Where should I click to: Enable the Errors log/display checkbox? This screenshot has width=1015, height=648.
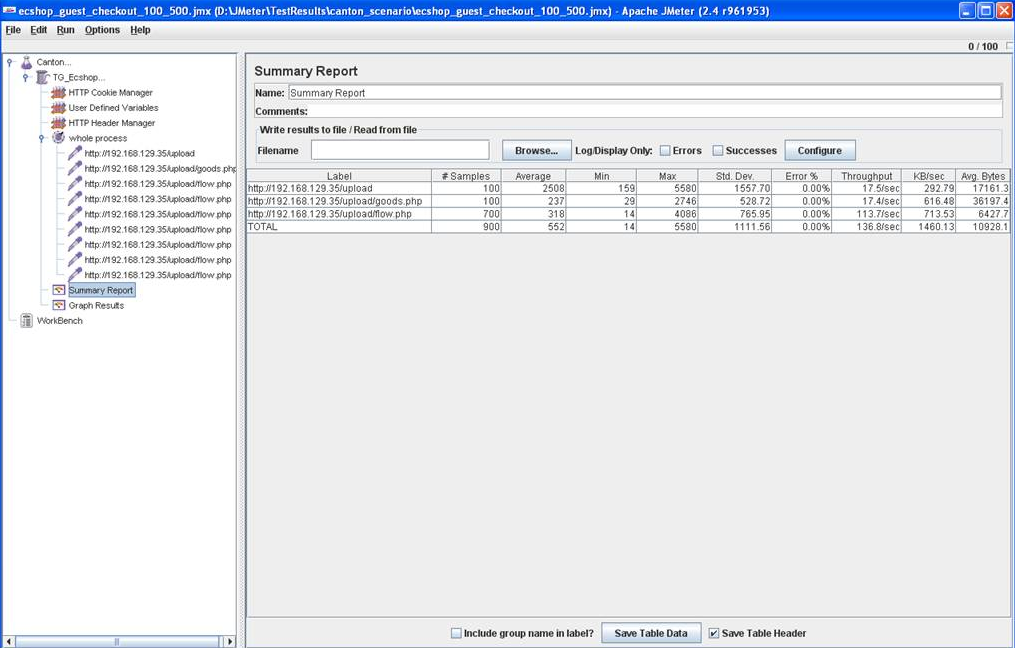tap(665, 150)
